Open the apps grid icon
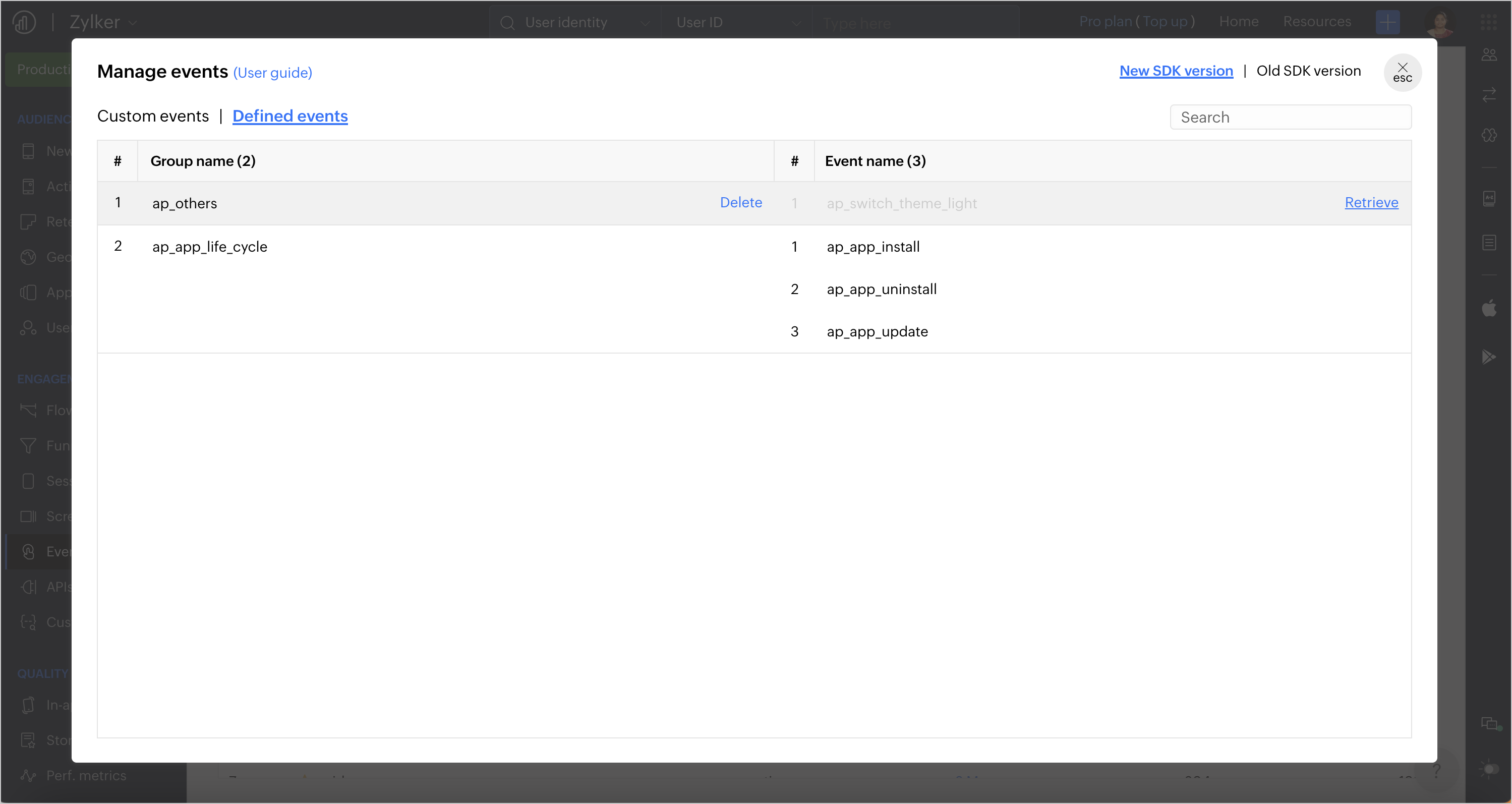Image resolution: width=1512 pixels, height=804 pixels. (x=1488, y=22)
